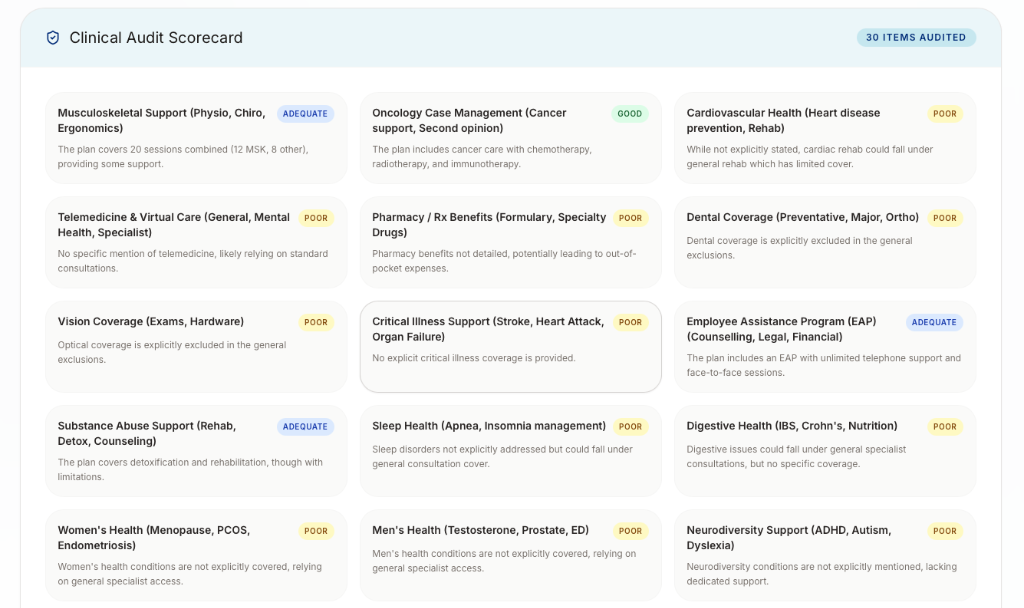Viewport: 1024px width, 608px height.
Task: Select the Cardiovascular Health card
Action: click(x=824, y=138)
